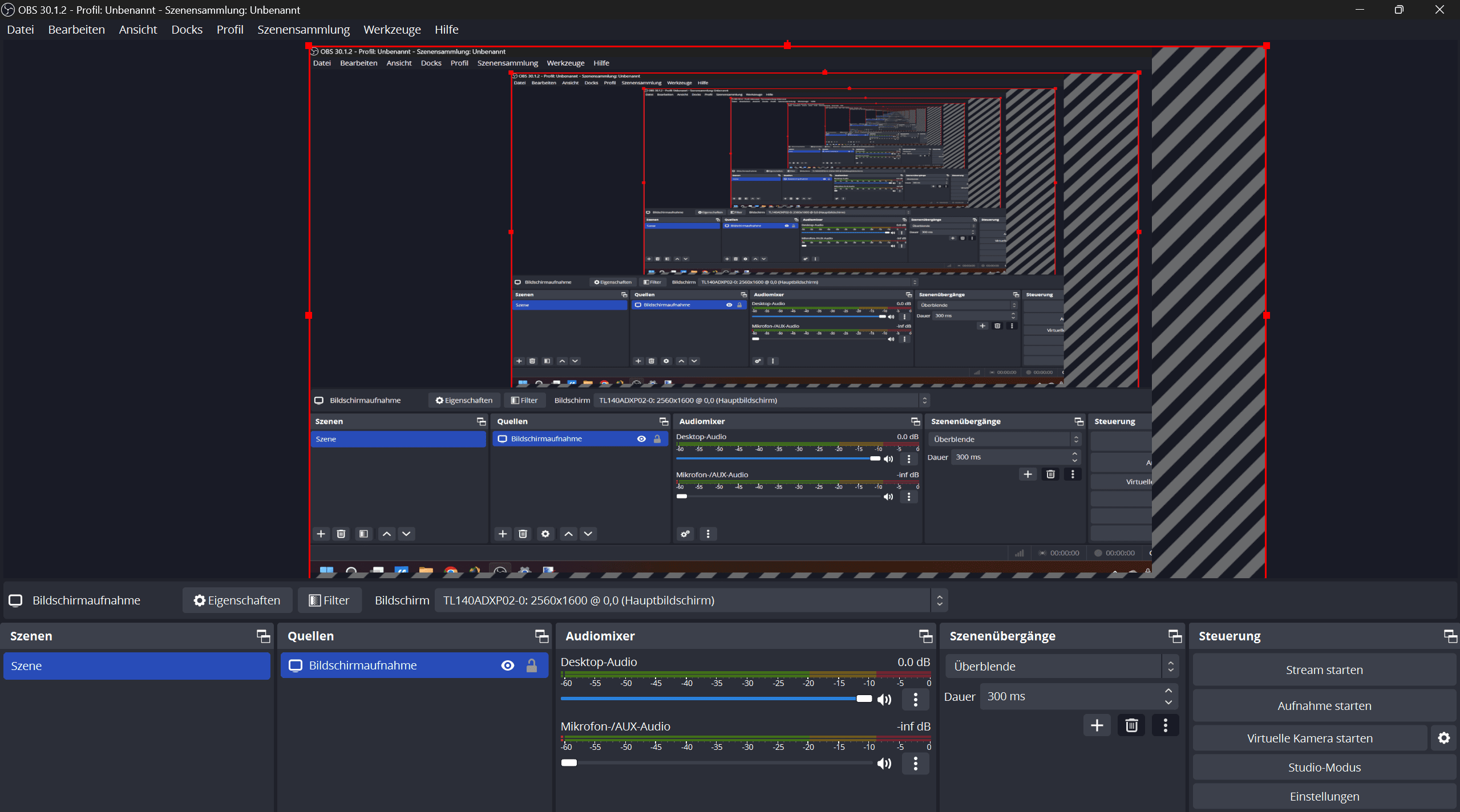This screenshot has width=1460, height=812.
Task: Undock the Szenen panel via float icon
Action: (x=263, y=636)
